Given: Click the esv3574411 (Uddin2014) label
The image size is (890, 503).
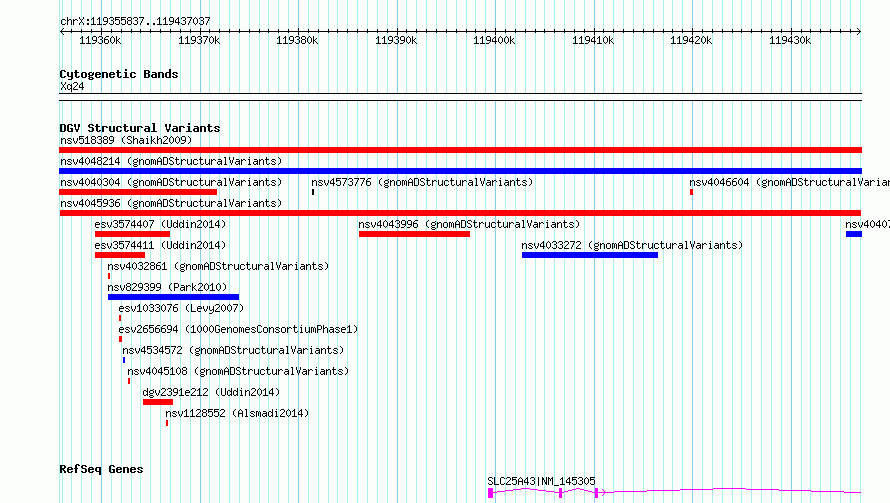Looking at the screenshot, I should tap(160, 245).
